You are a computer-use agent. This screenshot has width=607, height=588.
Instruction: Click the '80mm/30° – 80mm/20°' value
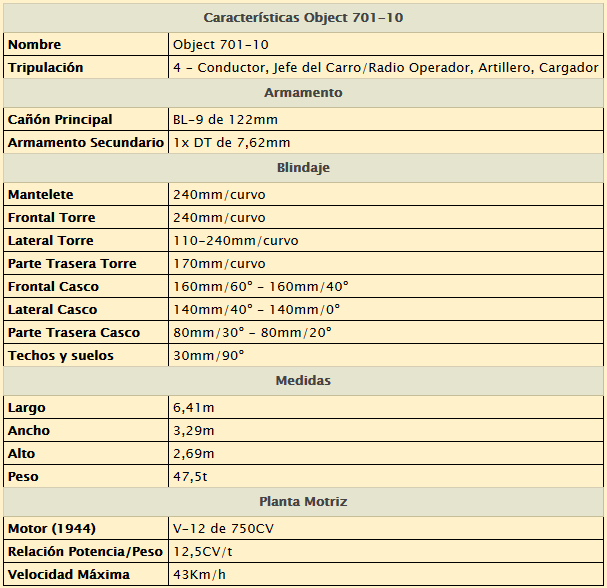coord(252,333)
